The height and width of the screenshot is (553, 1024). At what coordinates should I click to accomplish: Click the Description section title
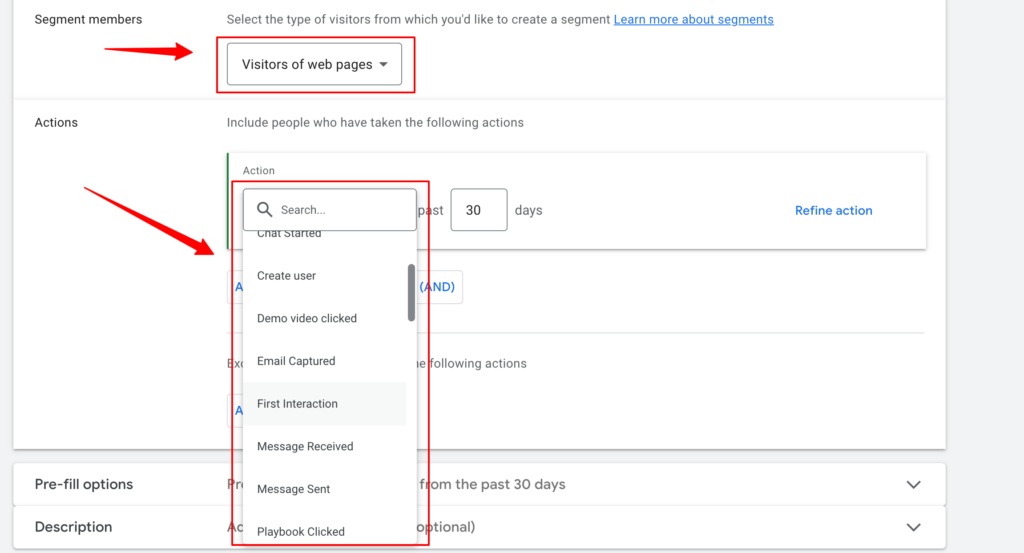coord(73,527)
